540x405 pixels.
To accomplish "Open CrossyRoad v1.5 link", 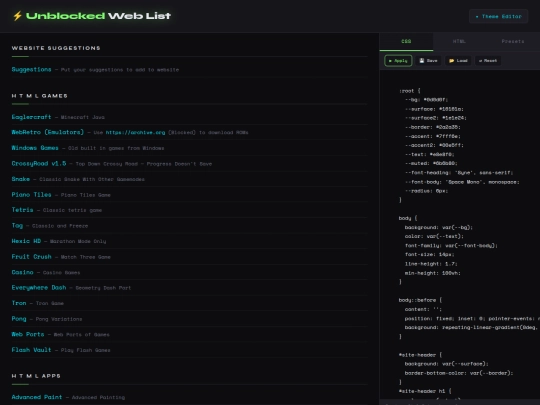I will point(39,164).
